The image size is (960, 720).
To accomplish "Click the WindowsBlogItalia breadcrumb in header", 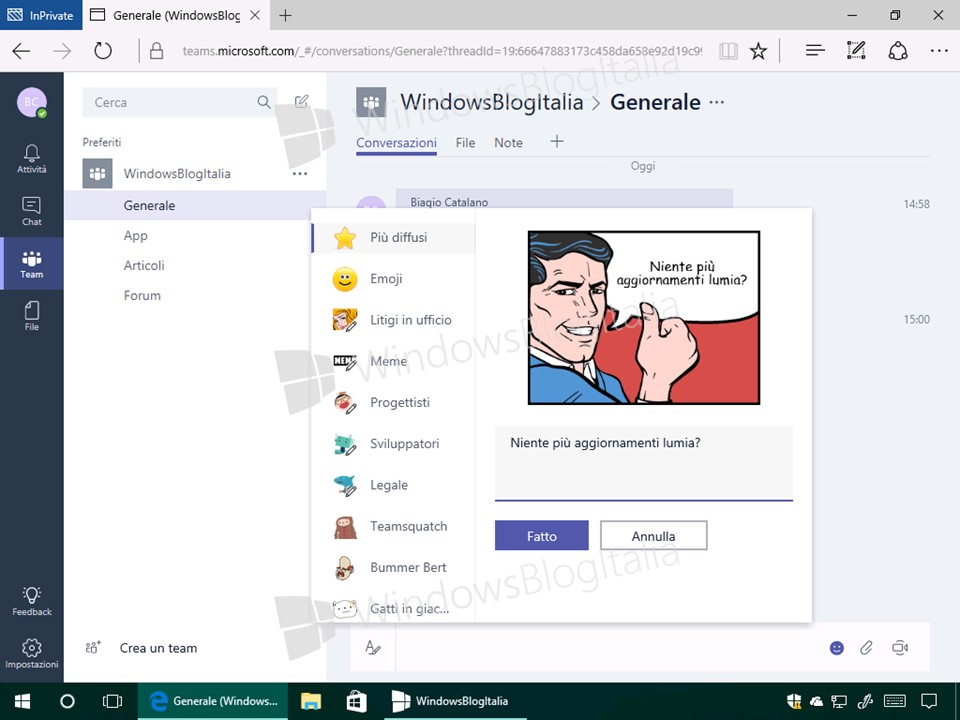I will point(492,102).
